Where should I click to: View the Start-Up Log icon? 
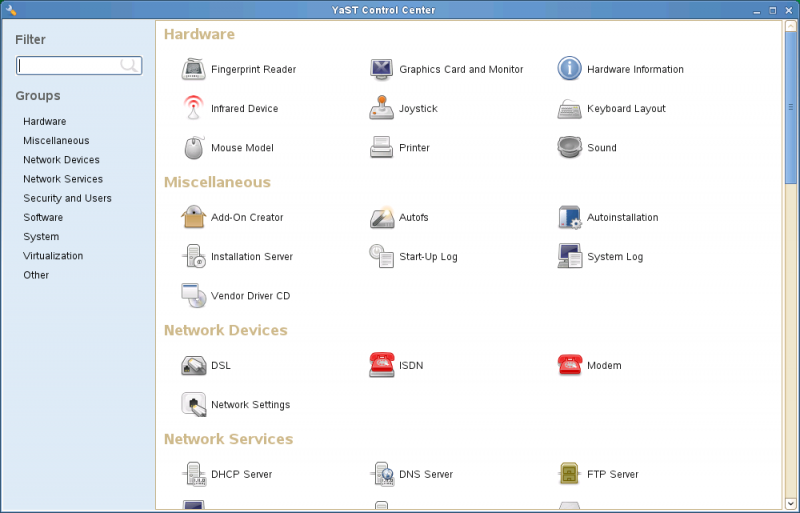click(382, 256)
